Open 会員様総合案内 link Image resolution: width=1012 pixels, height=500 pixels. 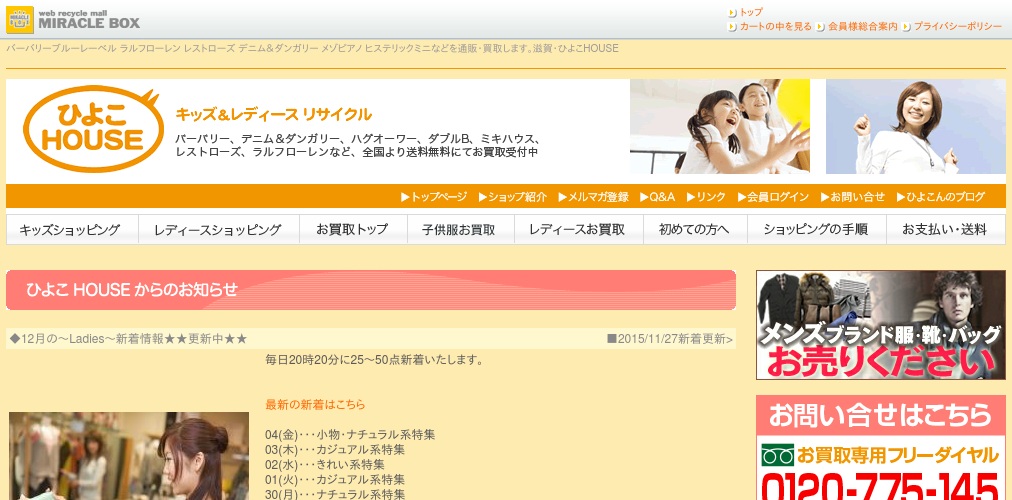862,27
